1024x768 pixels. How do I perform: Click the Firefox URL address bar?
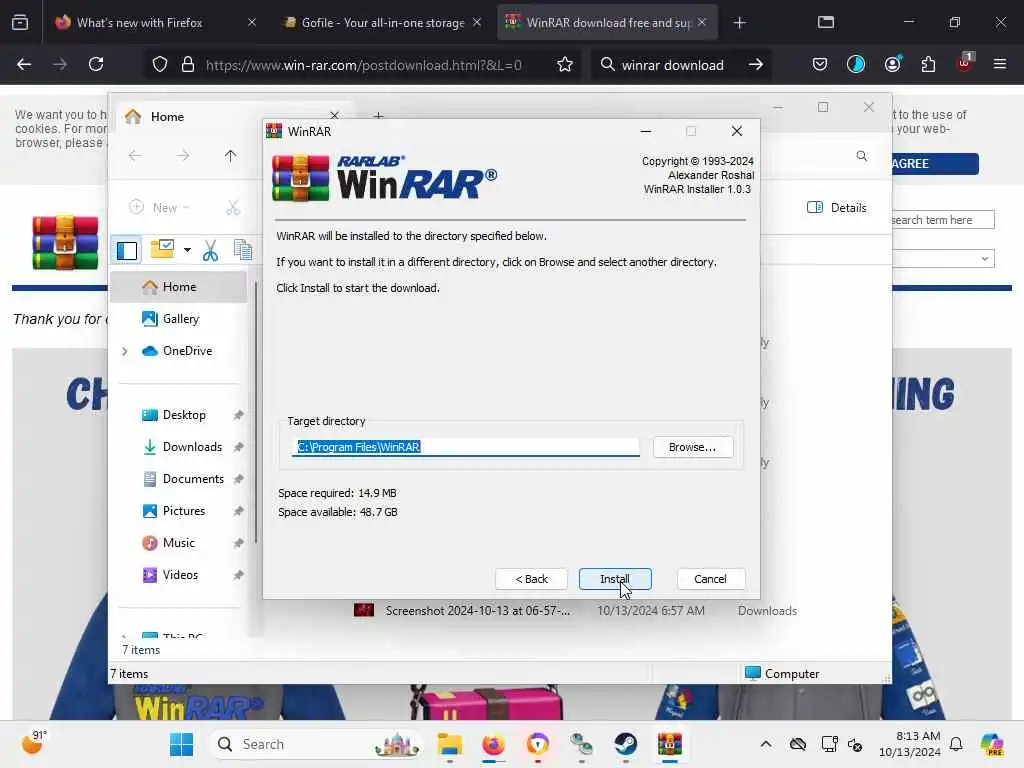click(x=363, y=65)
